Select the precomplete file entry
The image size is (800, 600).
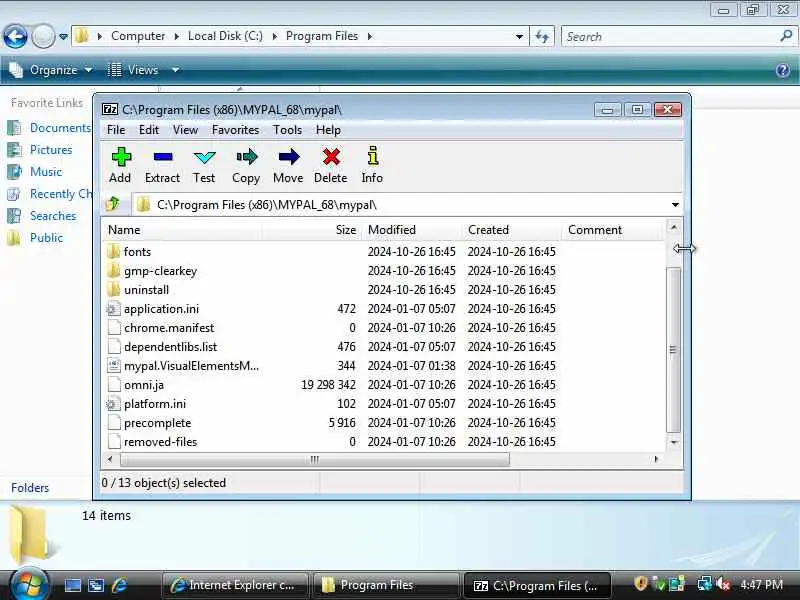157,423
